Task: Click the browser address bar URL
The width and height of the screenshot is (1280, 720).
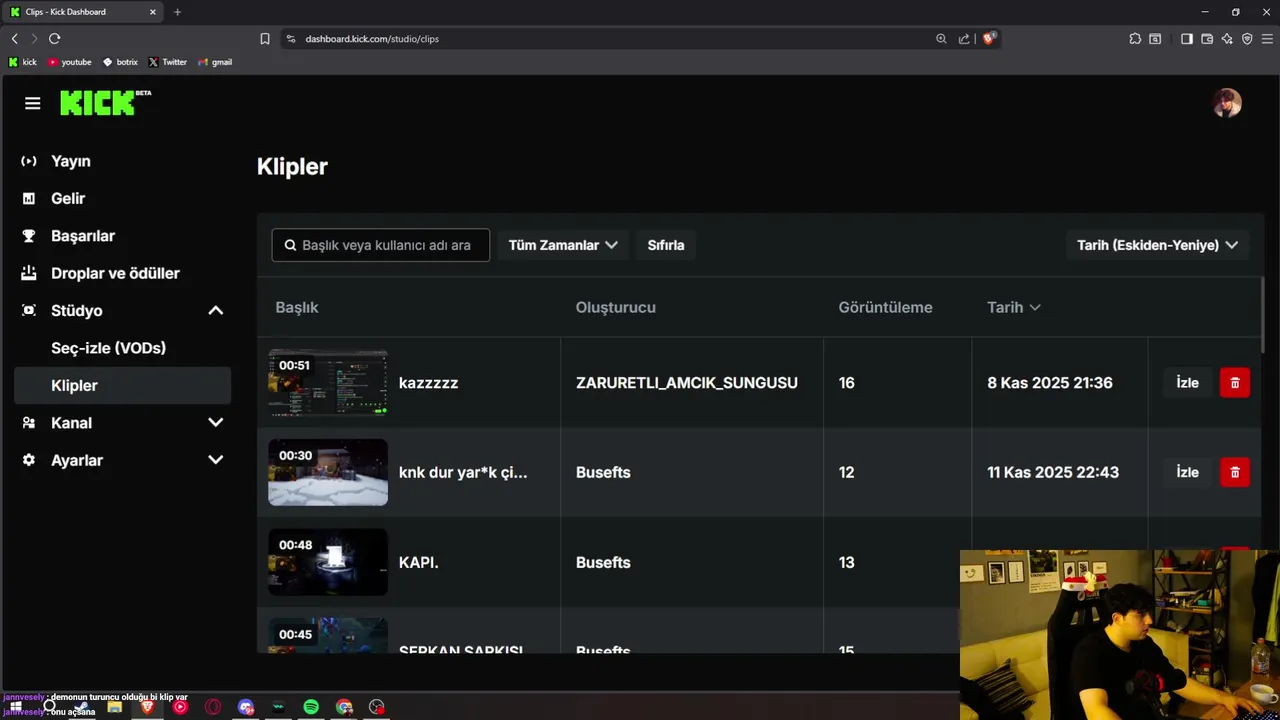Action: tap(372, 39)
